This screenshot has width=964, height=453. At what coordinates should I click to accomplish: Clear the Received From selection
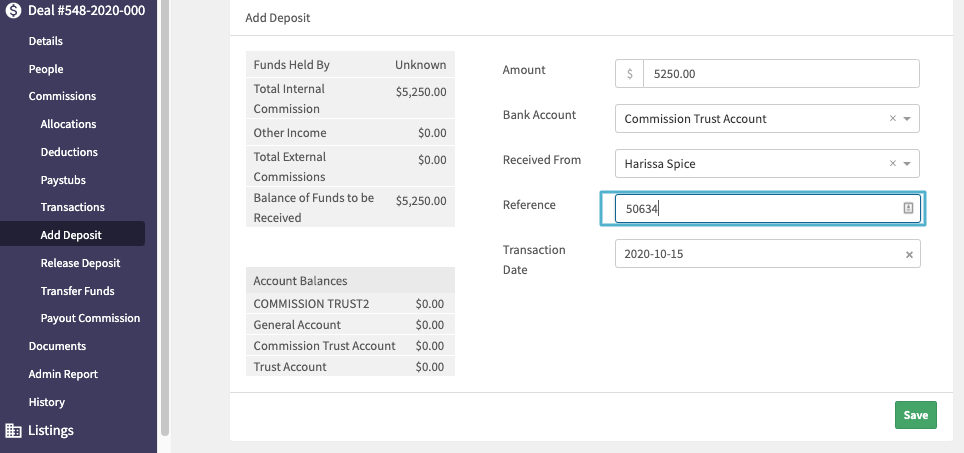[892, 163]
